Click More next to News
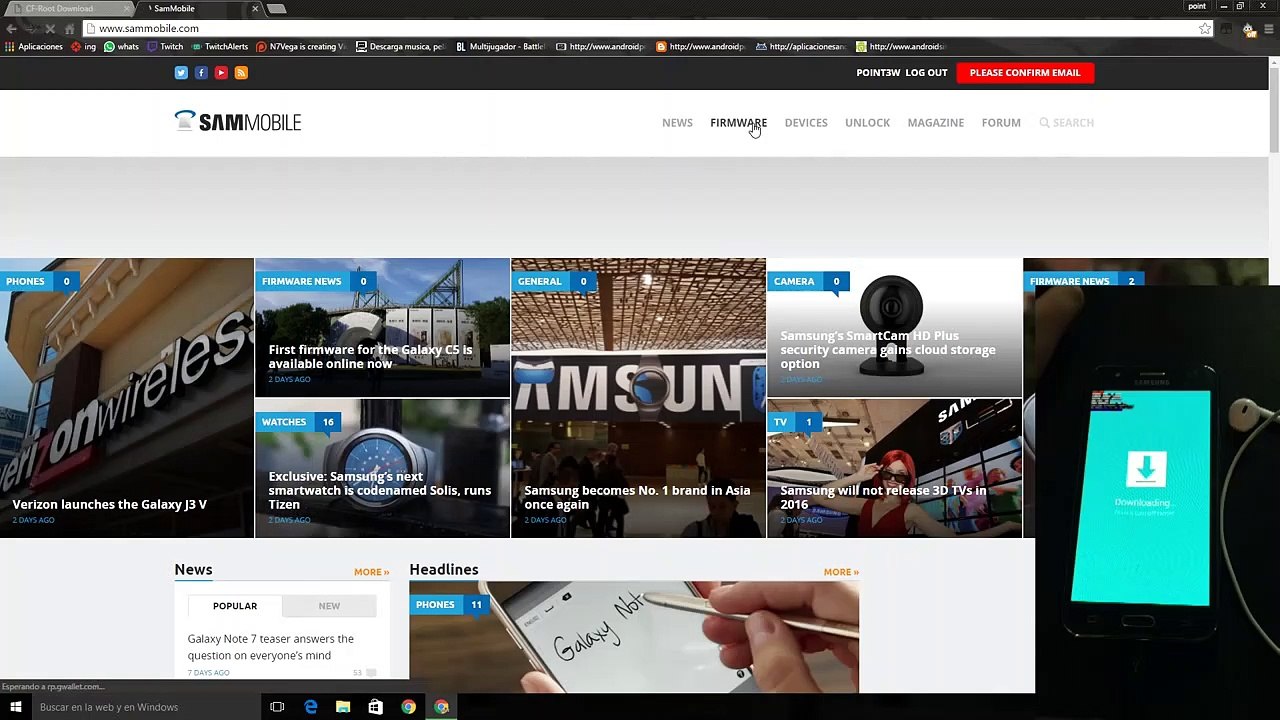Screen dimensions: 1280x720 point(371,572)
